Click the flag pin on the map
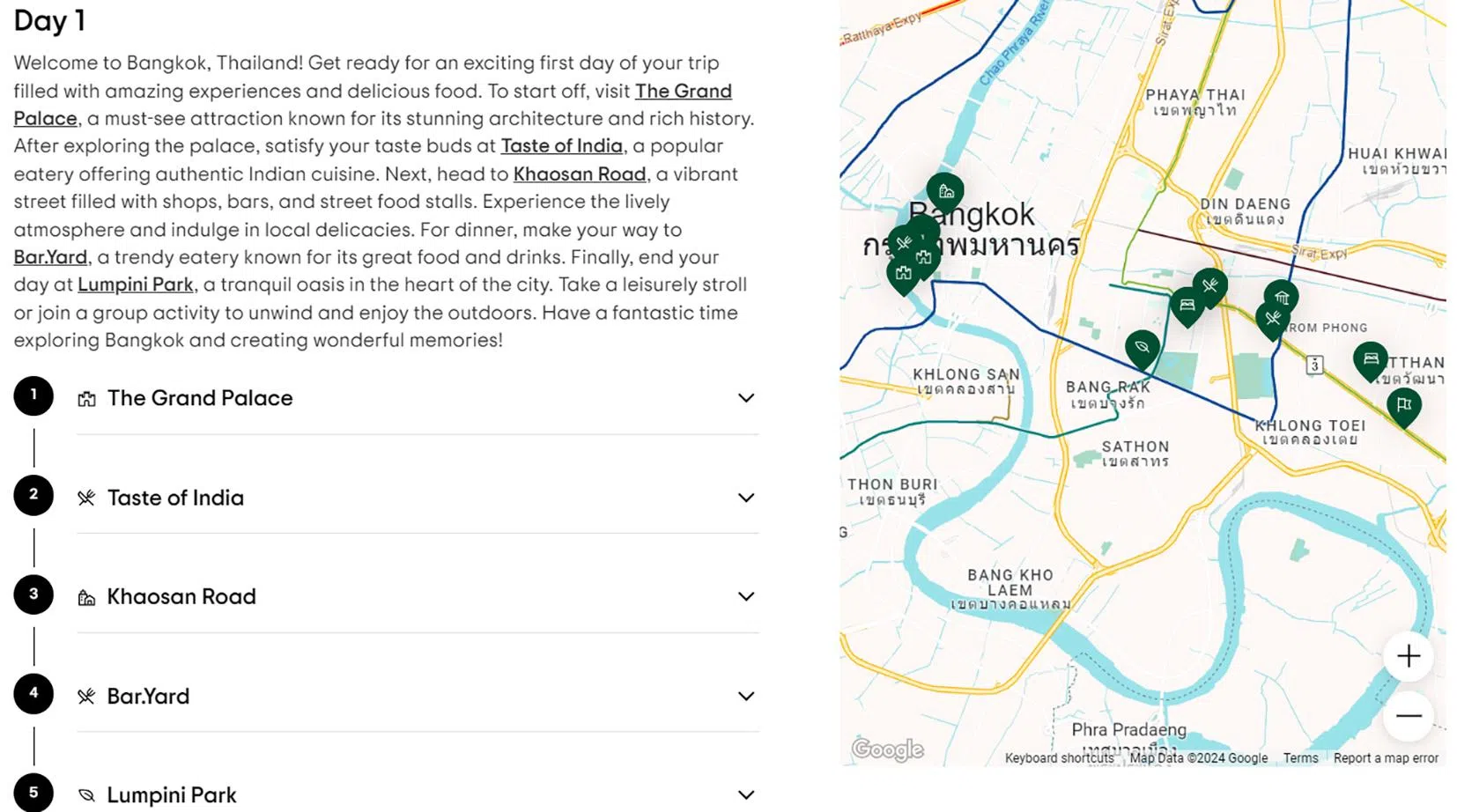 tap(1403, 405)
